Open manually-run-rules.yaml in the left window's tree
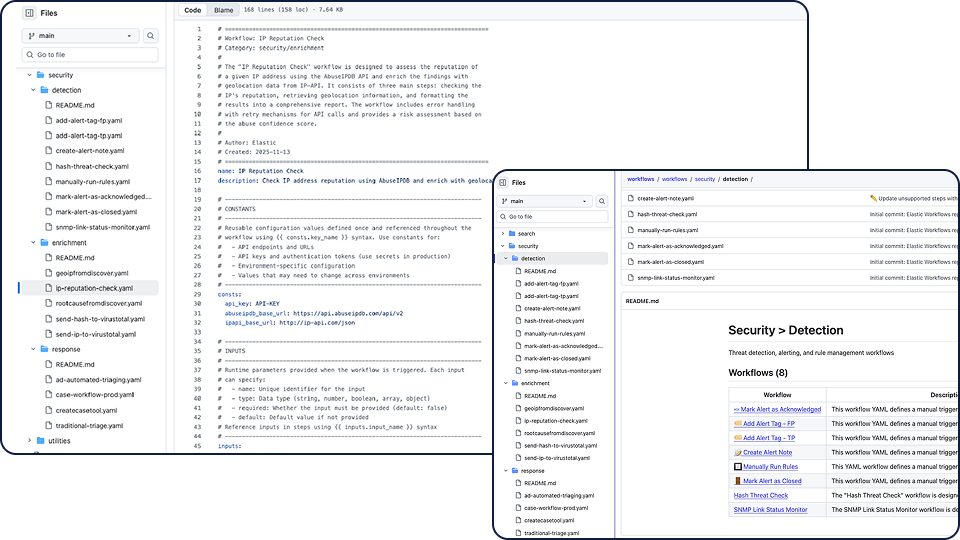This screenshot has height=540, width=960. pos(92,182)
